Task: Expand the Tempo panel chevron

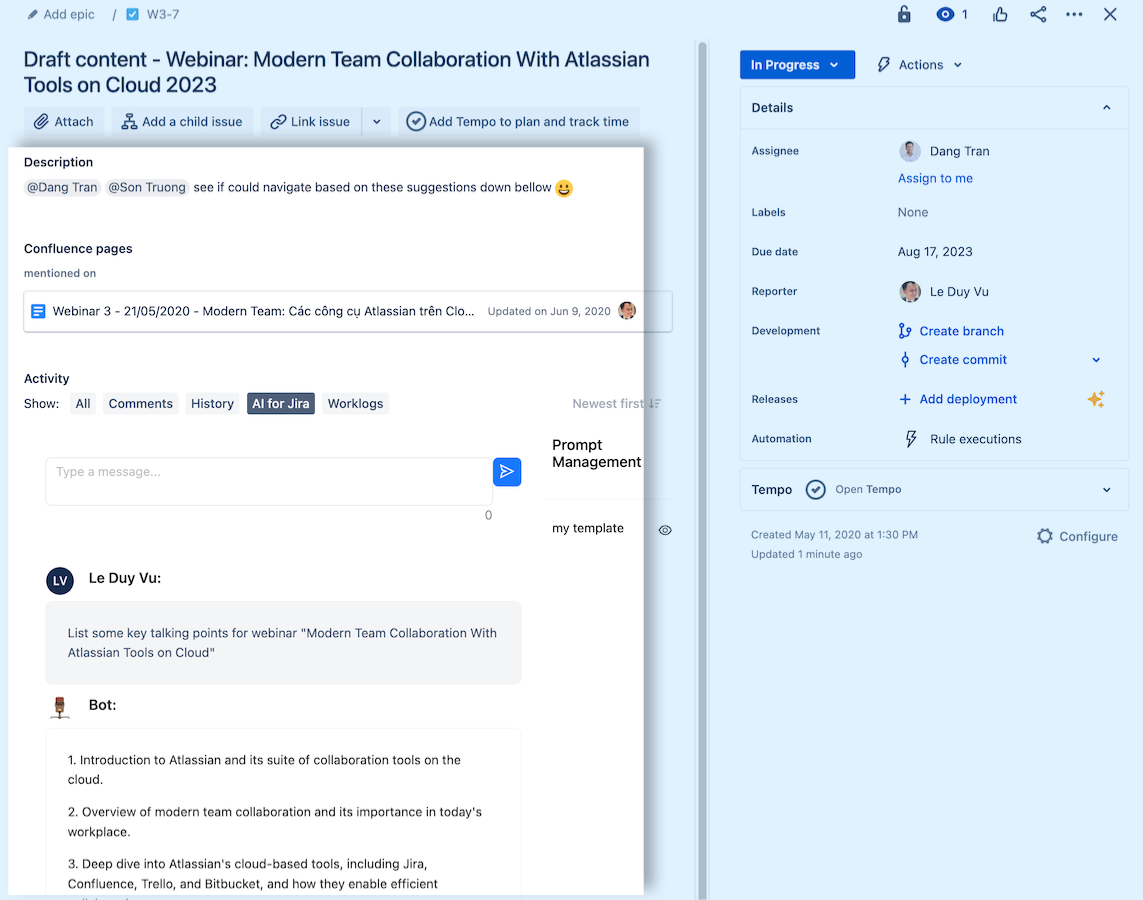Action: 1107,490
